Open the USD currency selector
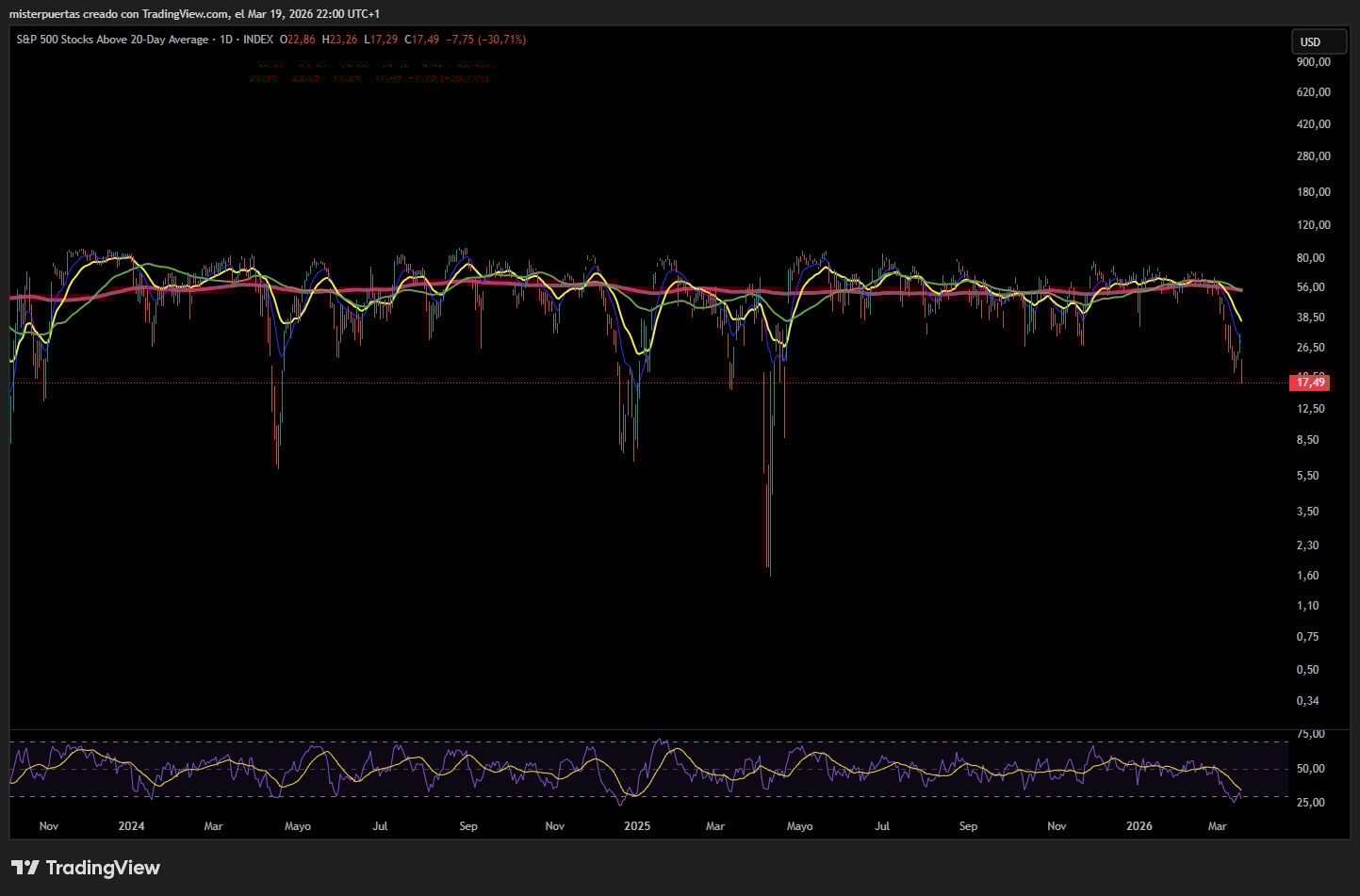 (x=1319, y=41)
